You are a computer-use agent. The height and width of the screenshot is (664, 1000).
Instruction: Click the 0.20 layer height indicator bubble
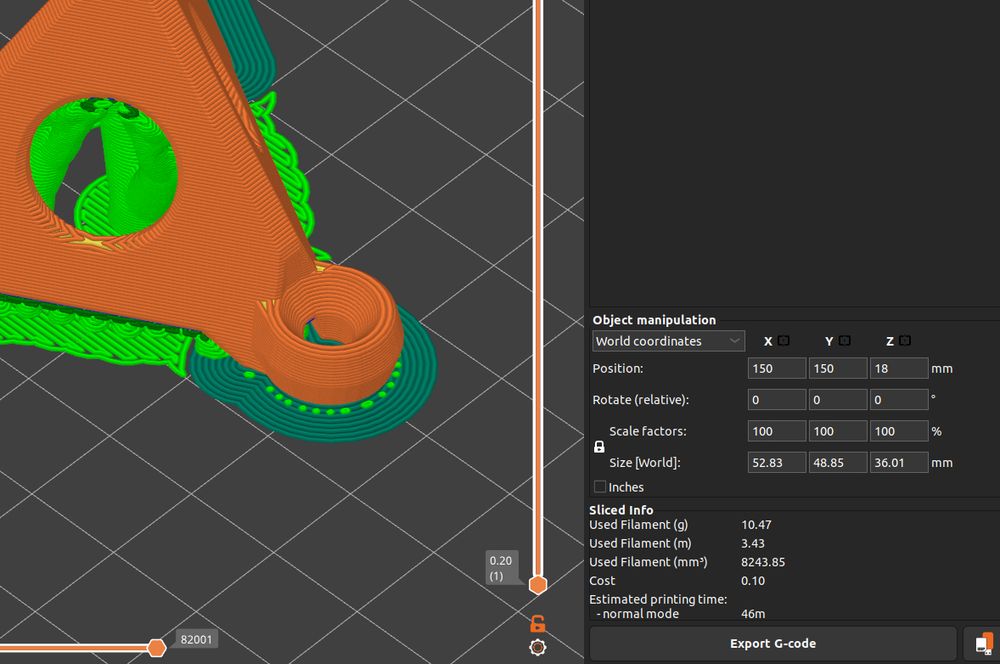(x=501, y=568)
